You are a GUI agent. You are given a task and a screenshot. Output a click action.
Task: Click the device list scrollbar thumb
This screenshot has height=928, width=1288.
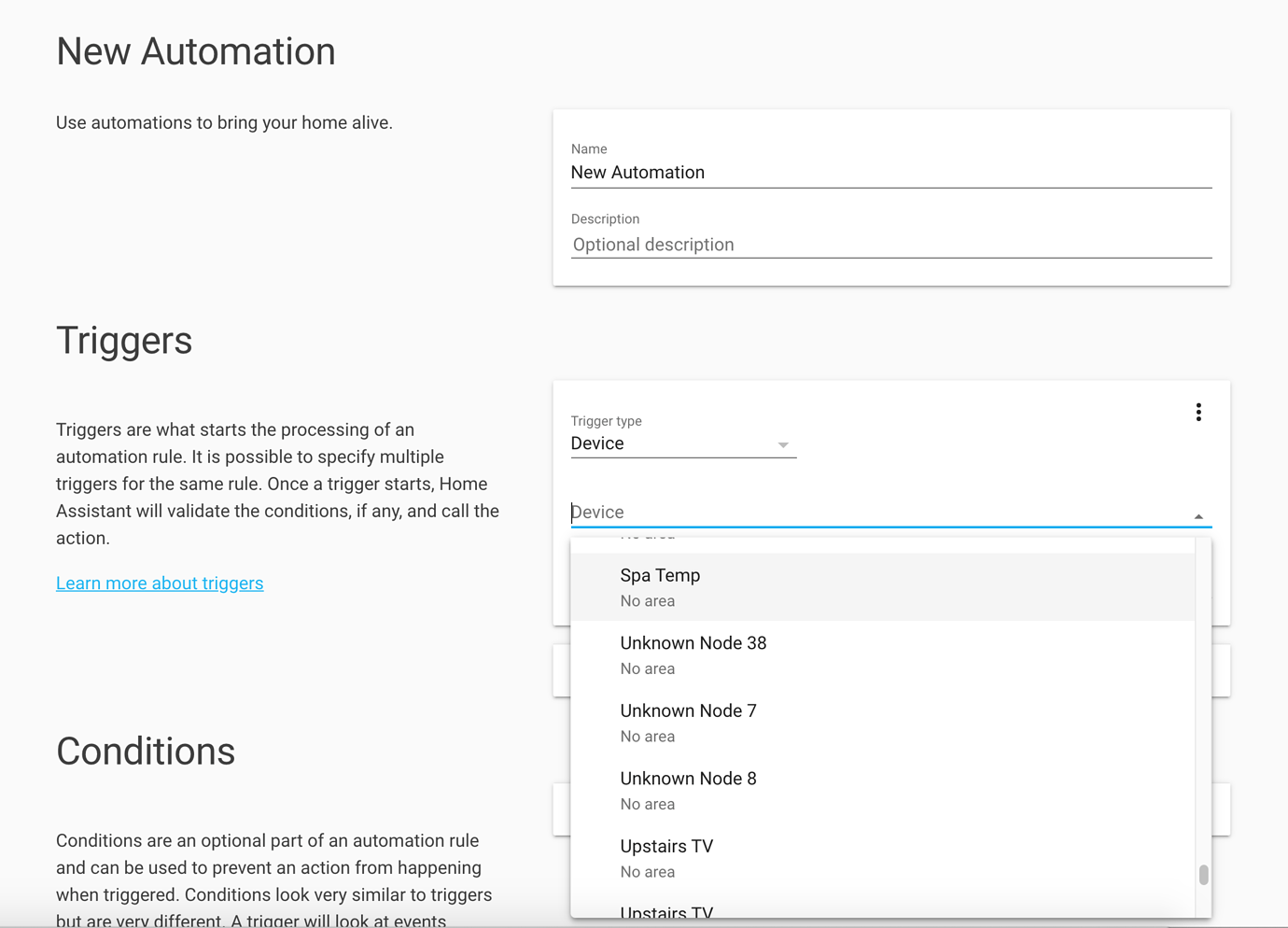(x=1202, y=876)
